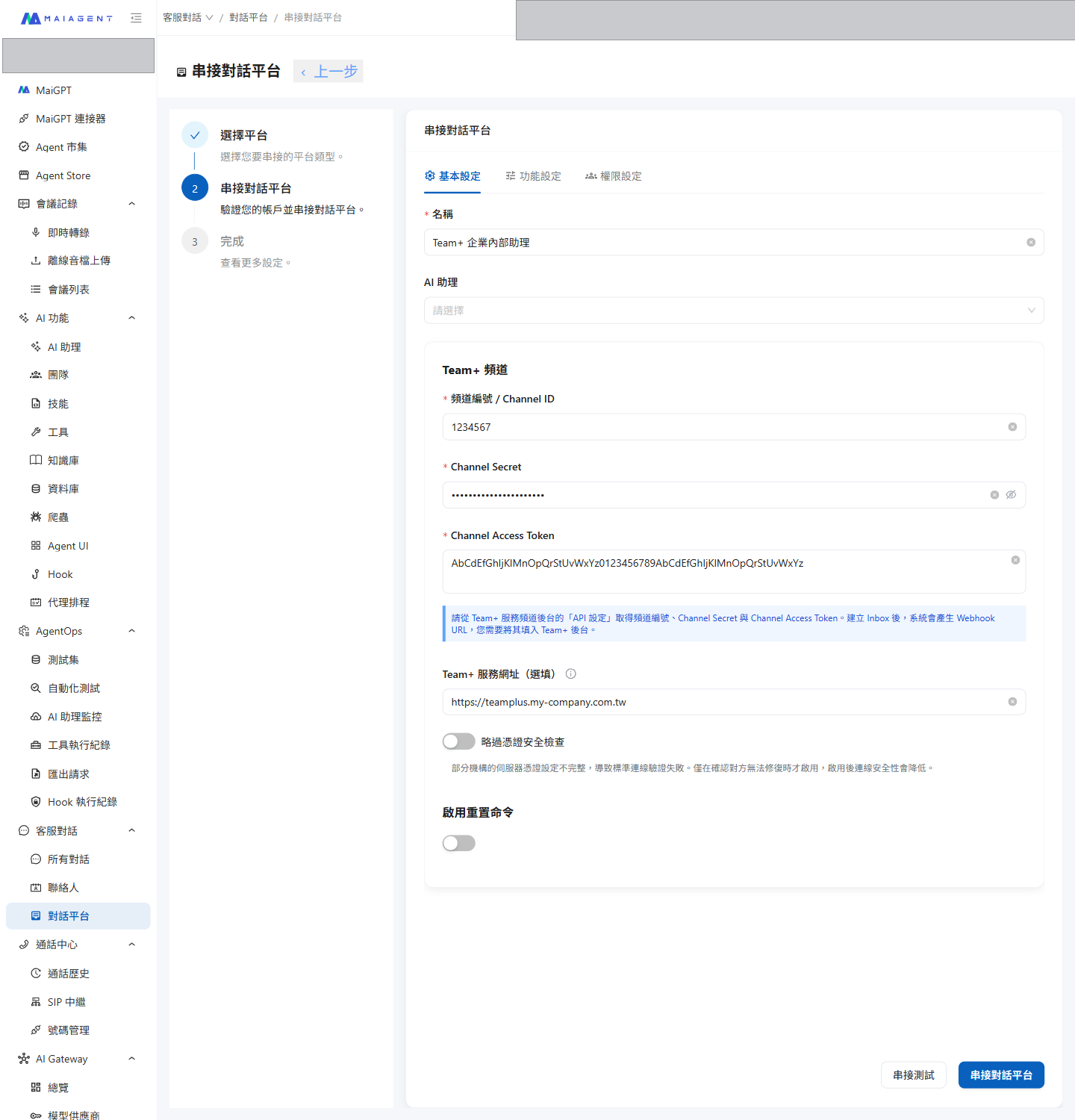Open 客服對話 breadcrumb dropdown
Viewport: 1075px width, 1120px height.
[188, 18]
